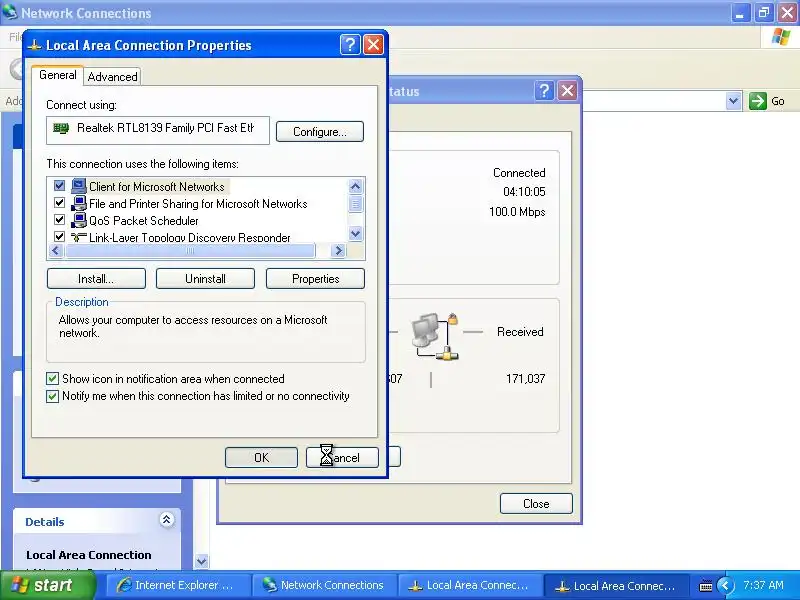Click the Status dialog help question mark
The width and height of the screenshot is (800, 600).
coord(544,91)
